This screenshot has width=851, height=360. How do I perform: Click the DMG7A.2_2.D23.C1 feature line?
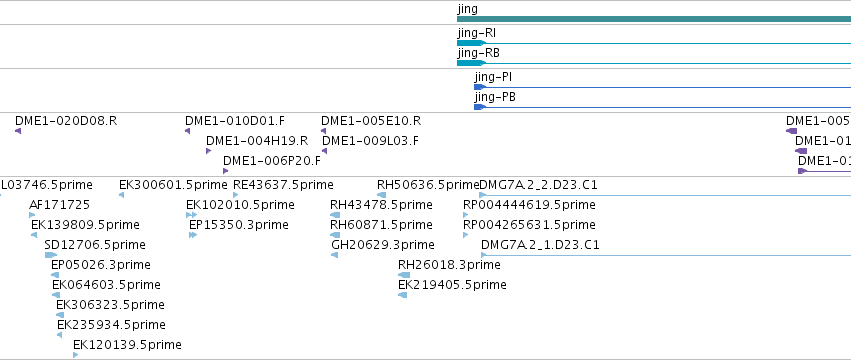tap(665, 195)
